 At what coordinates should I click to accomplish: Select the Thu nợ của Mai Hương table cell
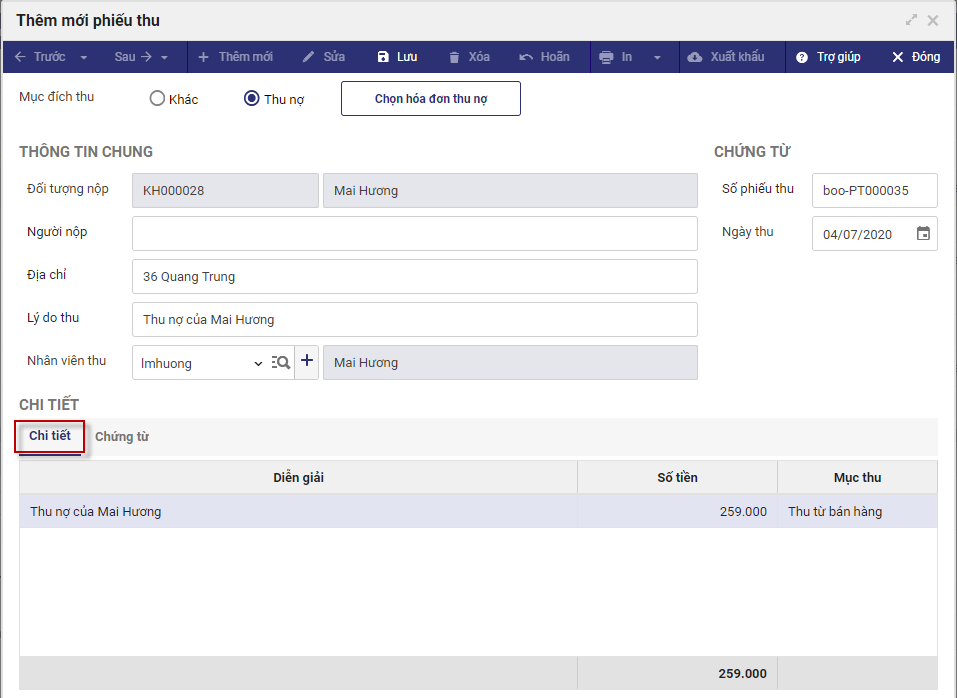298,511
